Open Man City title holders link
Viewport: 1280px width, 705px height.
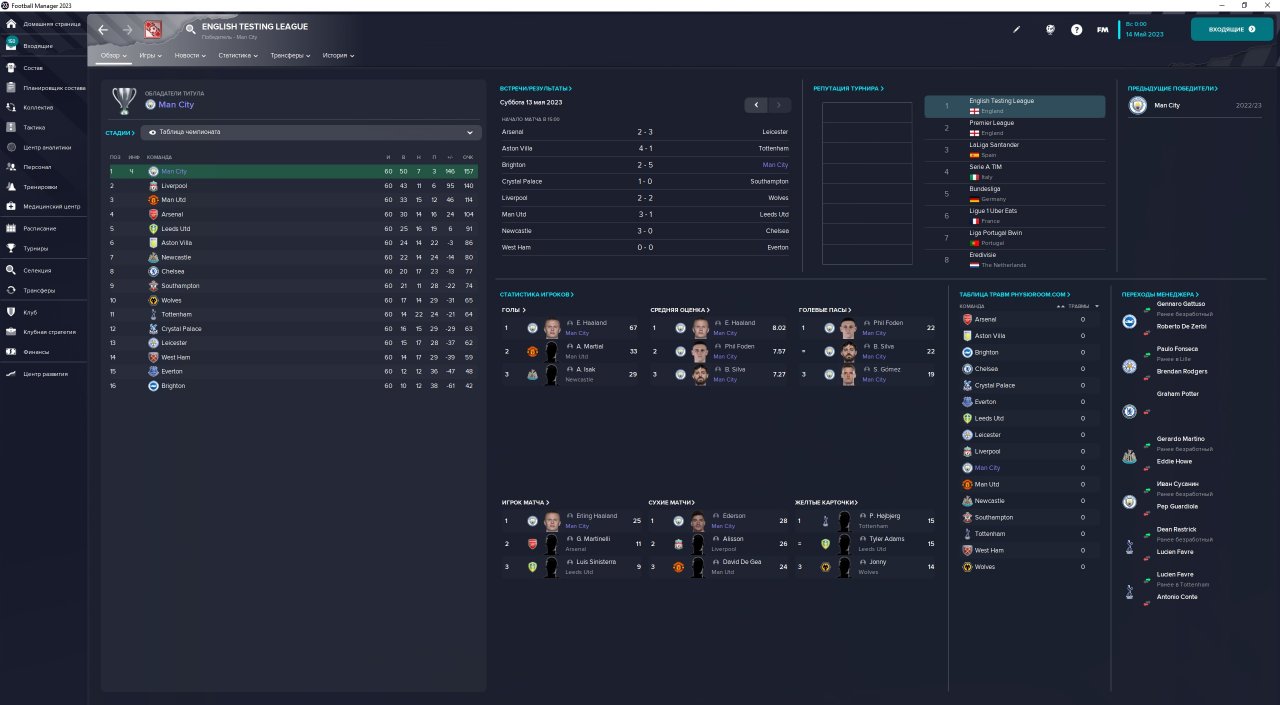(176, 105)
